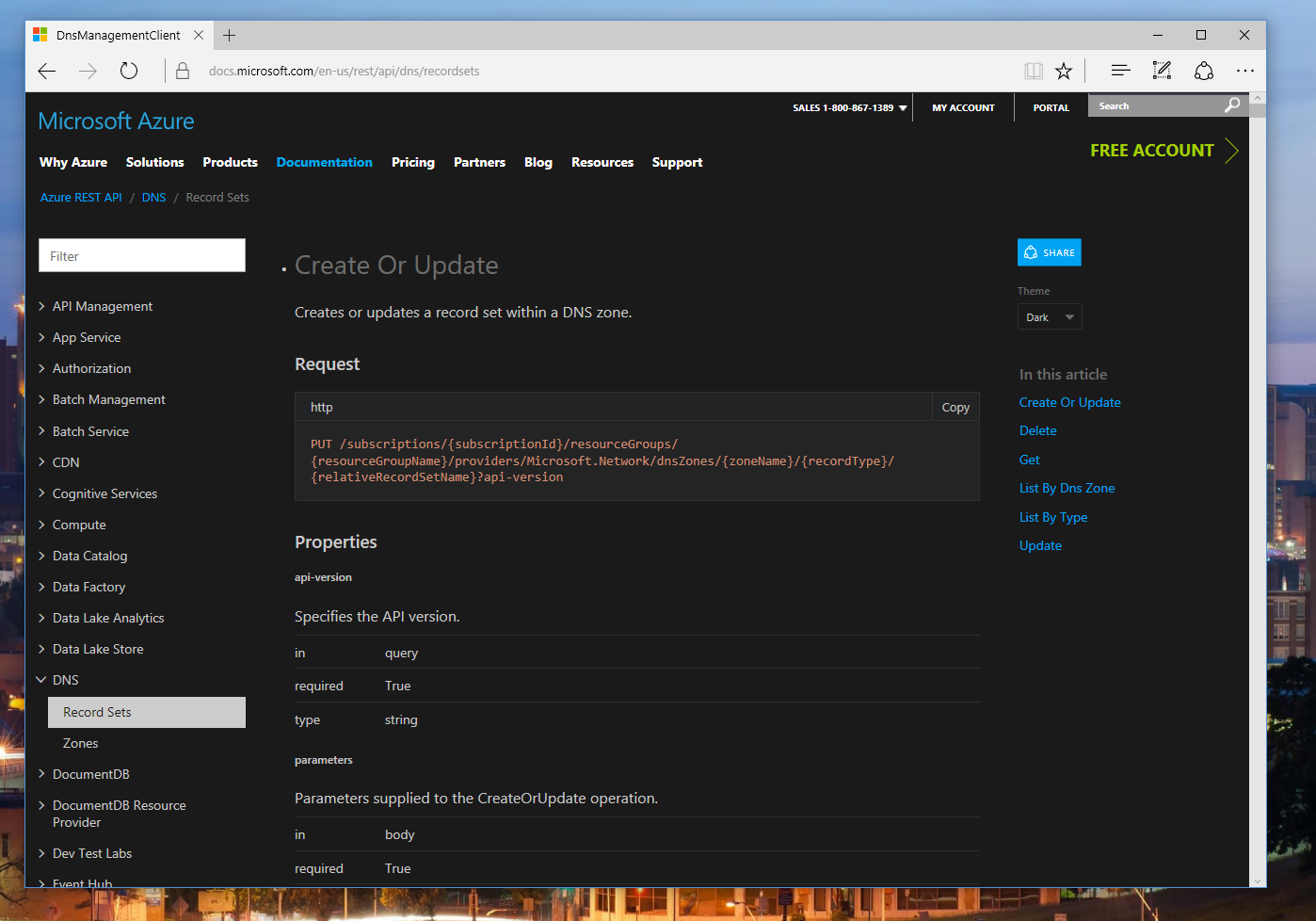1316x921 pixels.
Task: Open Batch Service in the sidebar
Action: [x=90, y=431]
